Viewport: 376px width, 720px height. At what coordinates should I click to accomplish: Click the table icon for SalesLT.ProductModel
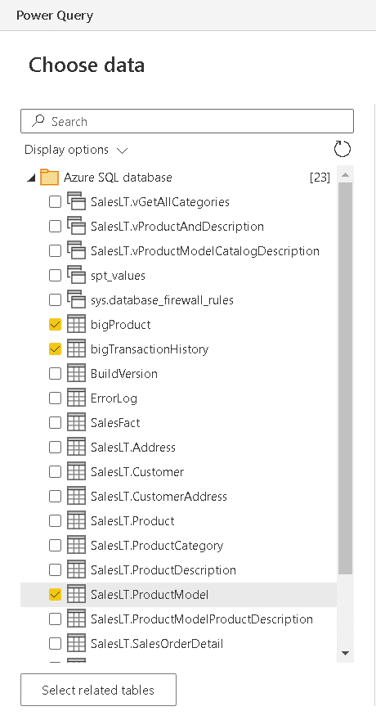(76, 595)
